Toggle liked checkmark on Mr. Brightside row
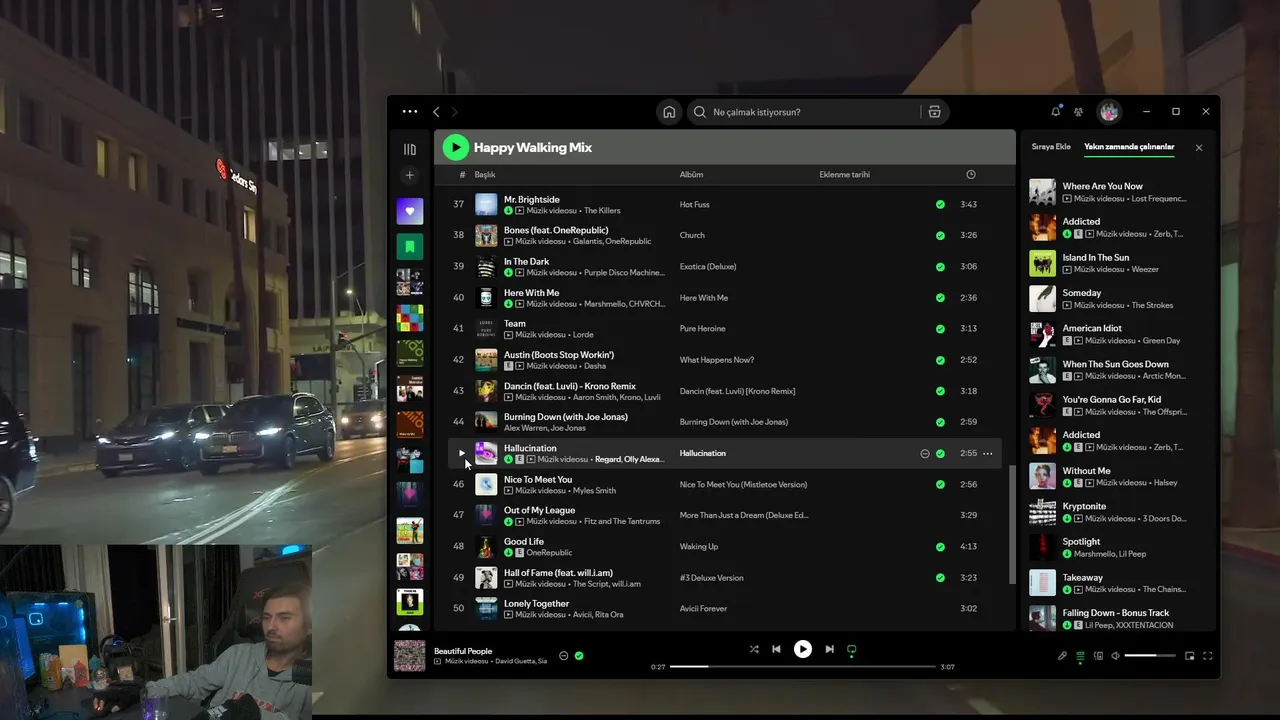The image size is (1280, 720). (940, 205)
